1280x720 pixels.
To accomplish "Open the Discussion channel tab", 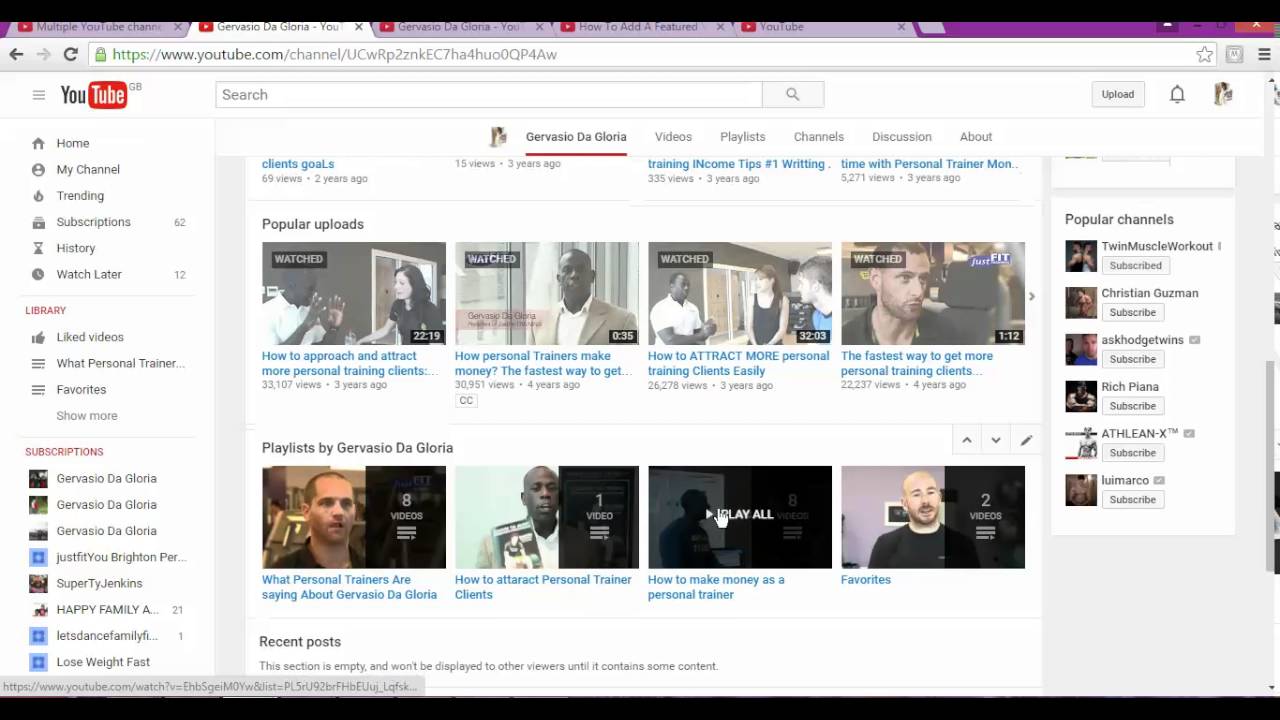I will pyautogui.click(x=902, y=137).
